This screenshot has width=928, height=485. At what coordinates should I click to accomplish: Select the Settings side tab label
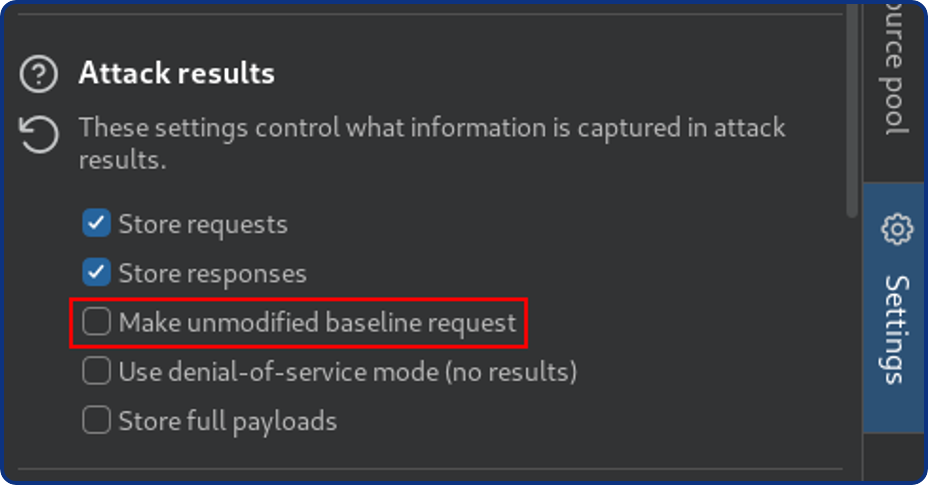pyautogui.click(x=896, y=328)
